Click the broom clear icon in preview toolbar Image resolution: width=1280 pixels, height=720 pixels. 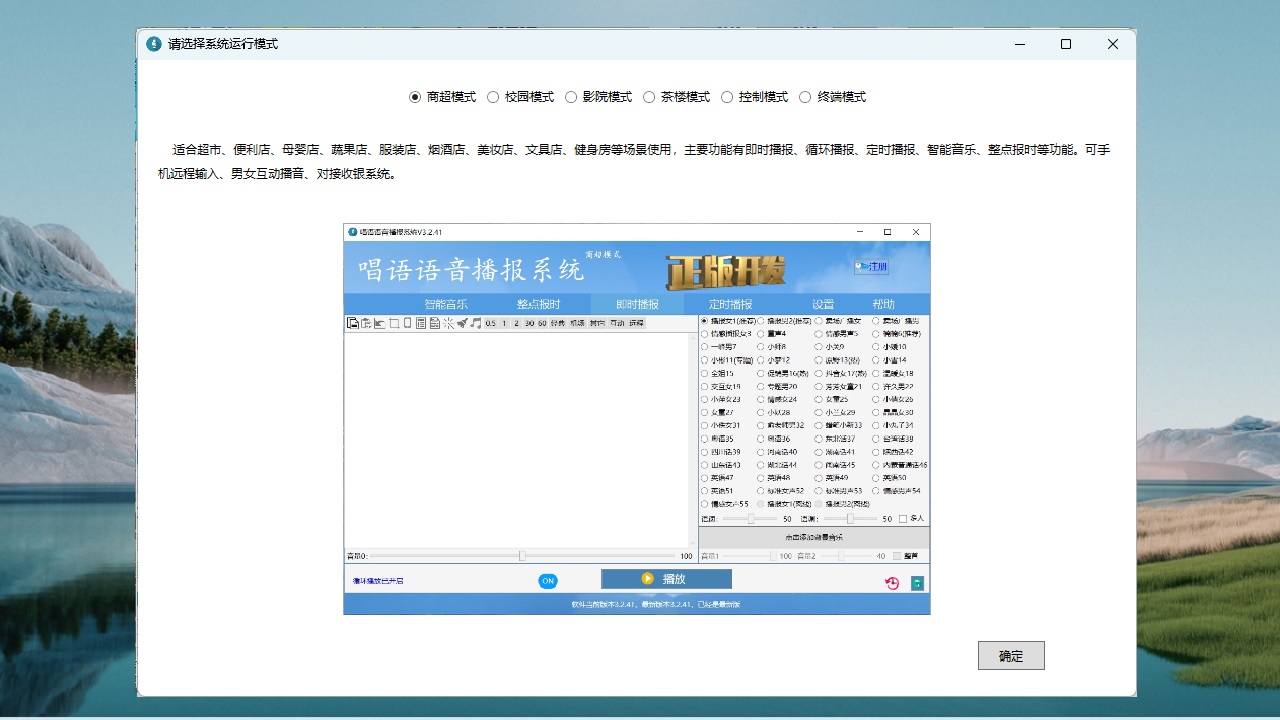(x=462, y=323)
